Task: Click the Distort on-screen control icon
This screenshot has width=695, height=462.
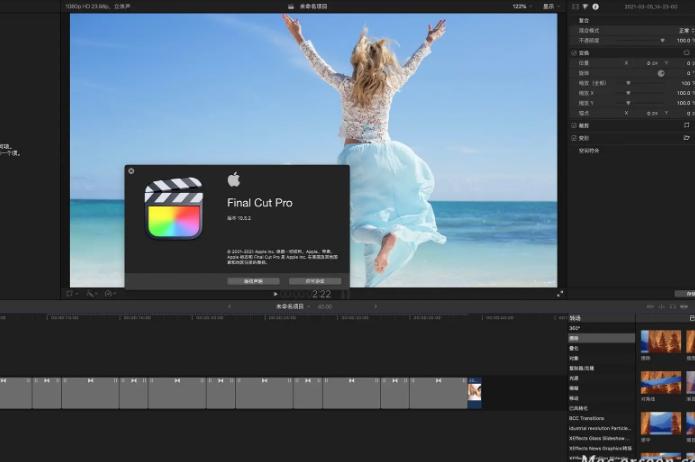Action: coord(686,137)
